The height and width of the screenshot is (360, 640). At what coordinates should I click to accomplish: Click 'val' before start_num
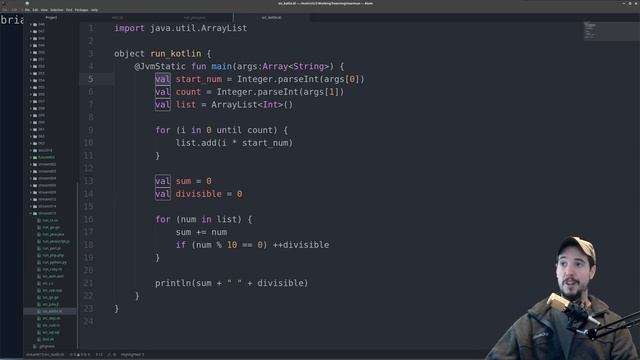[162, 79]
